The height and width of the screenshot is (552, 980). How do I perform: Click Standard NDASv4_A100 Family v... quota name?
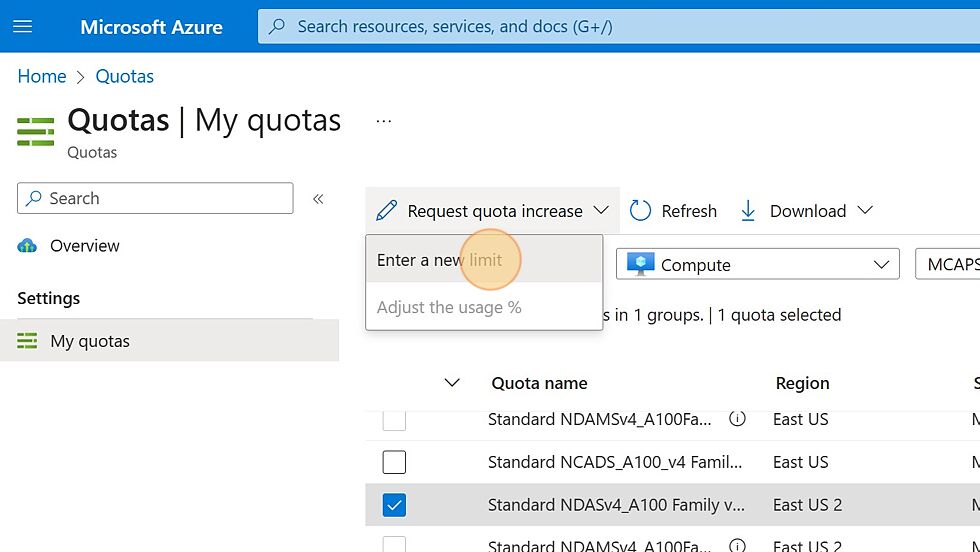(616, 504)
